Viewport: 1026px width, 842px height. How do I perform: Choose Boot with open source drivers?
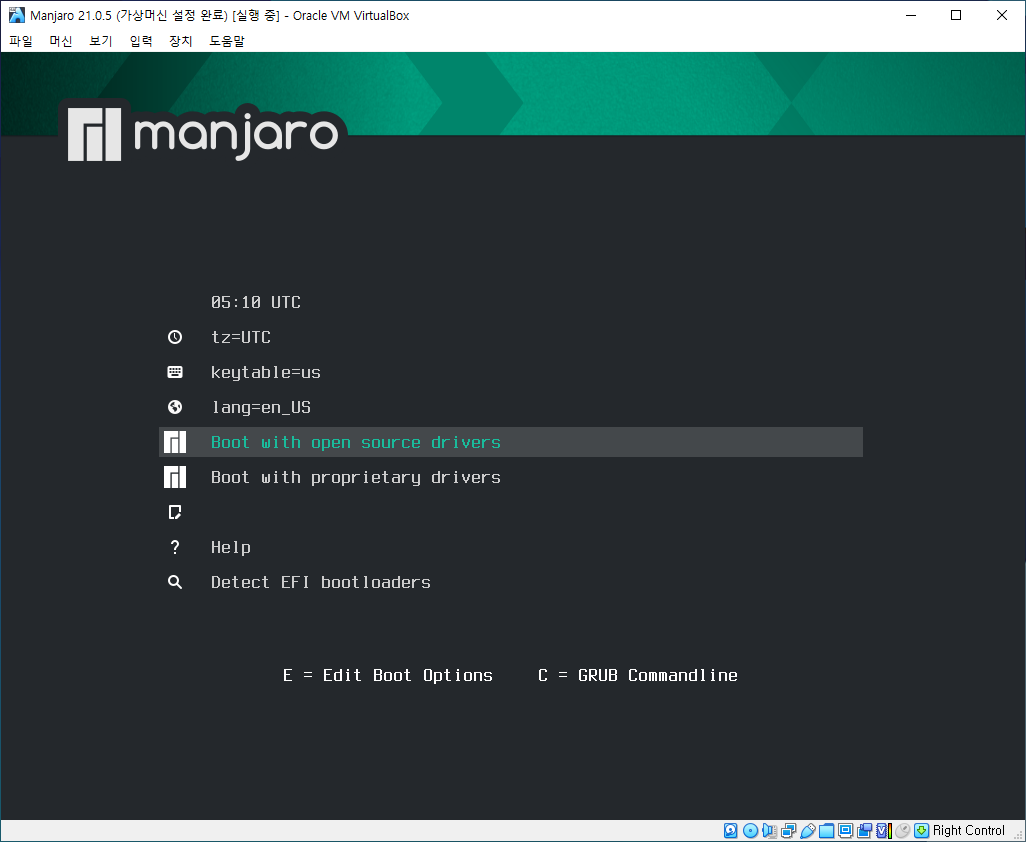[x=510, y=442]
